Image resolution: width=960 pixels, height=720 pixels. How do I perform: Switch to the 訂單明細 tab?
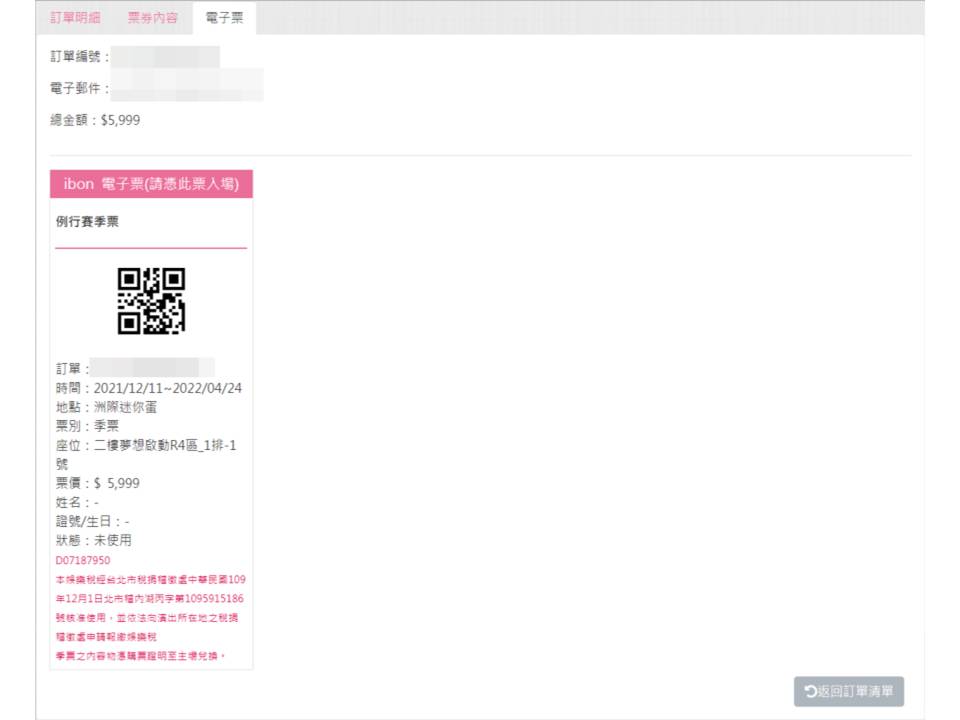click(75, 18)
